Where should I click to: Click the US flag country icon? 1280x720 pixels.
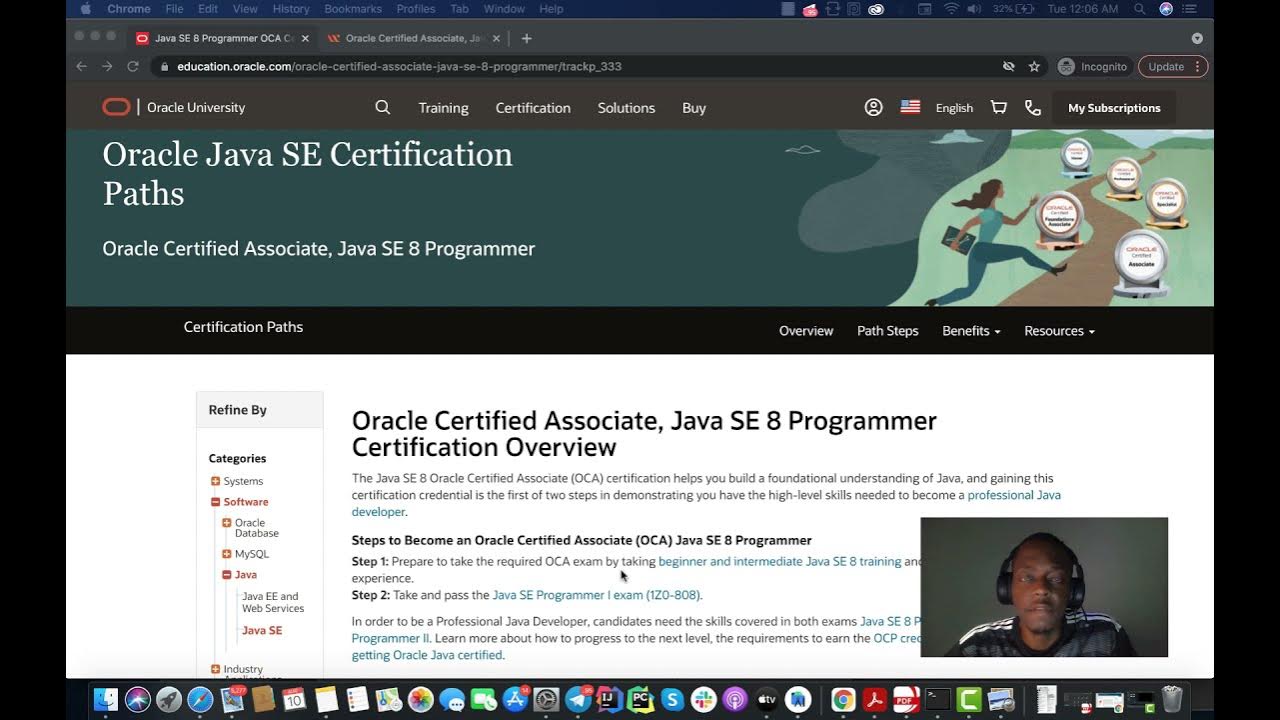click(x=910, y=107)
